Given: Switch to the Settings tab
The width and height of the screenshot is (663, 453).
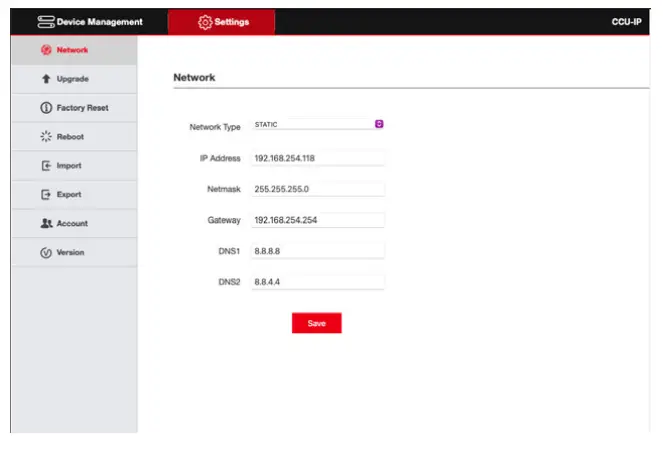Looking at the screenshot, I should [222, 22].
